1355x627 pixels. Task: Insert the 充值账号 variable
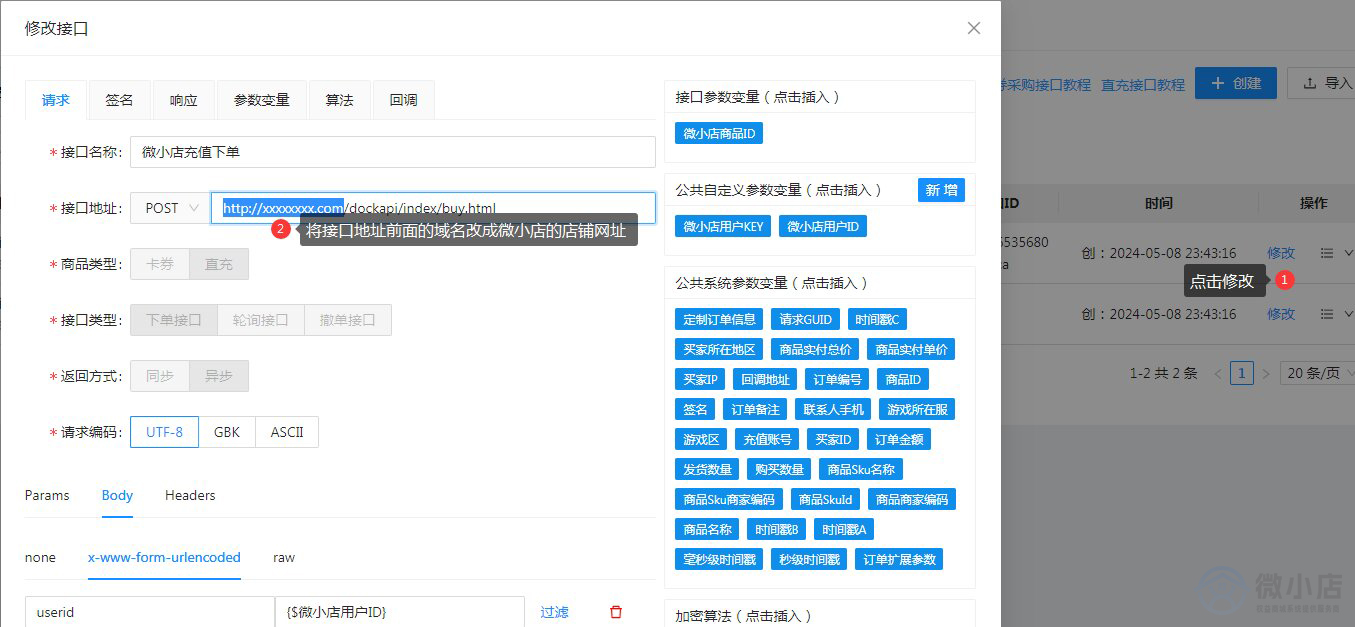click(x=767, y=439)
